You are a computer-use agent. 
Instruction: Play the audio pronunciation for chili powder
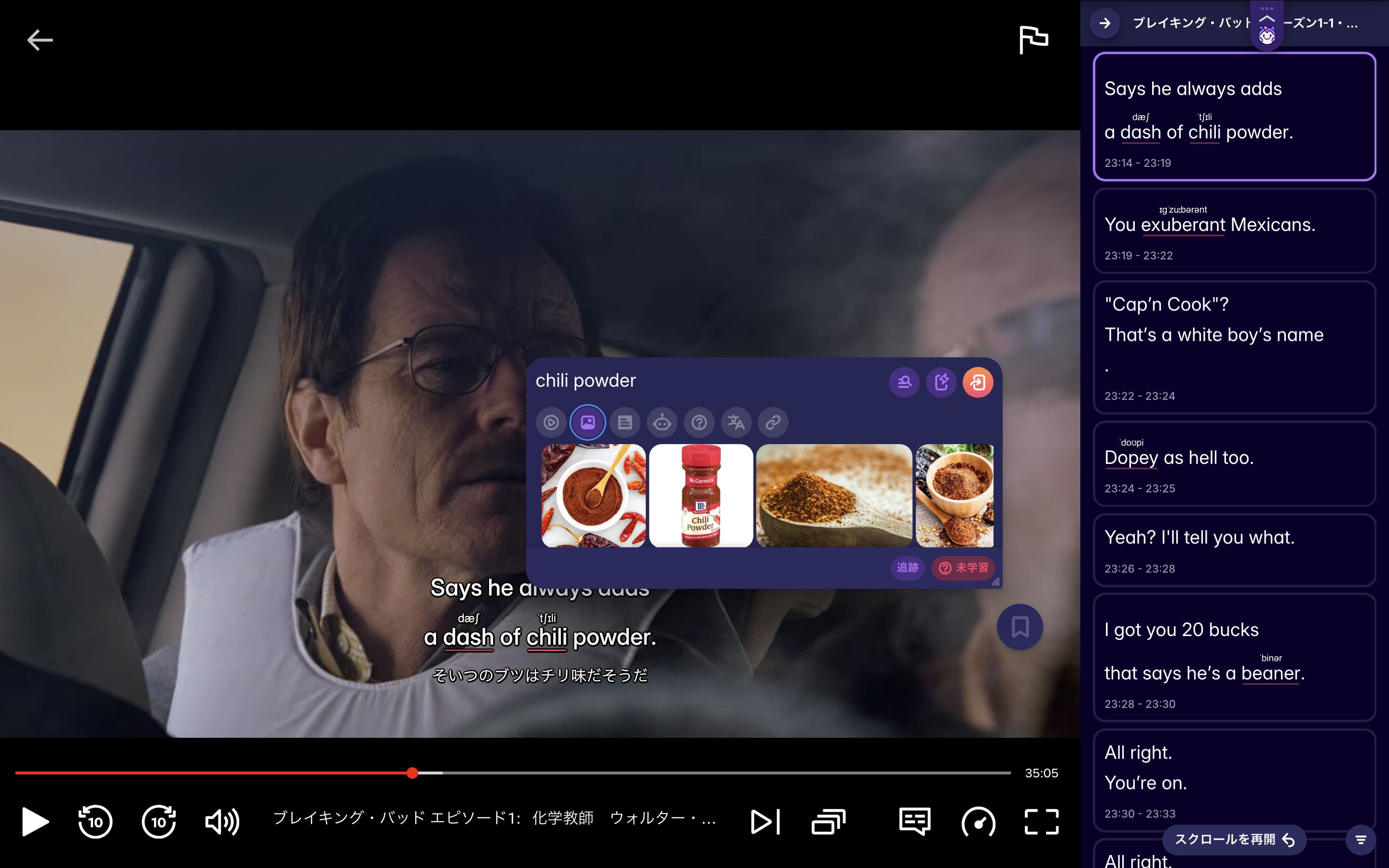click(x=552, y=422)
